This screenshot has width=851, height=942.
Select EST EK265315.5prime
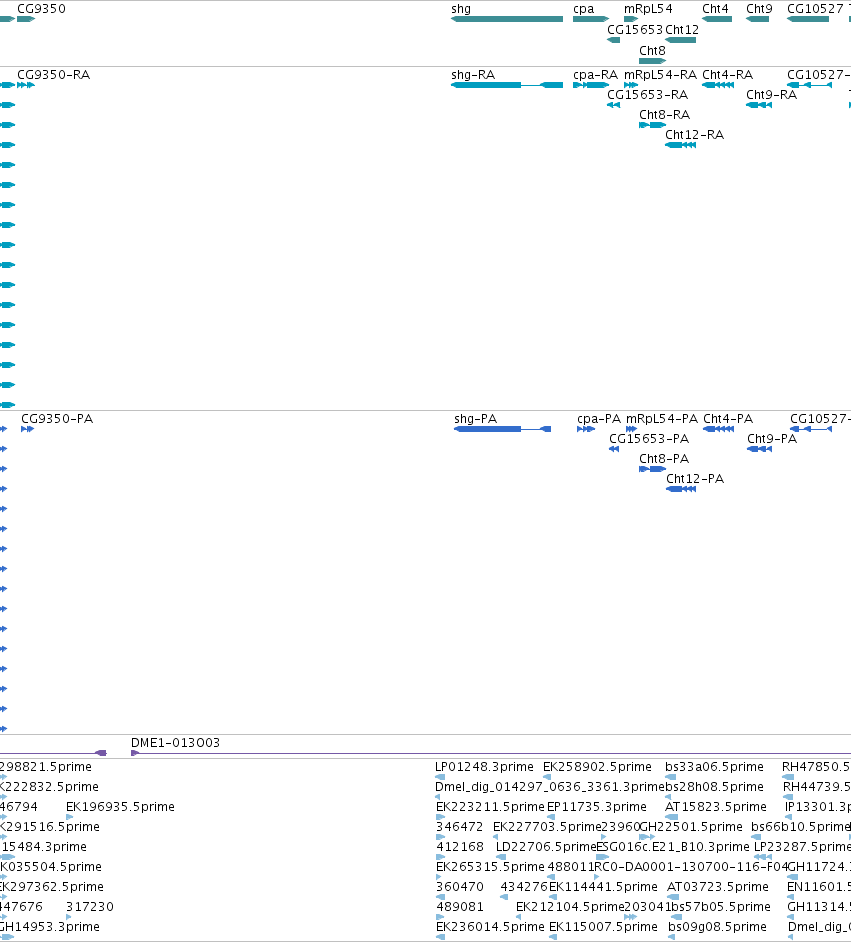click(x=490, y=867)
